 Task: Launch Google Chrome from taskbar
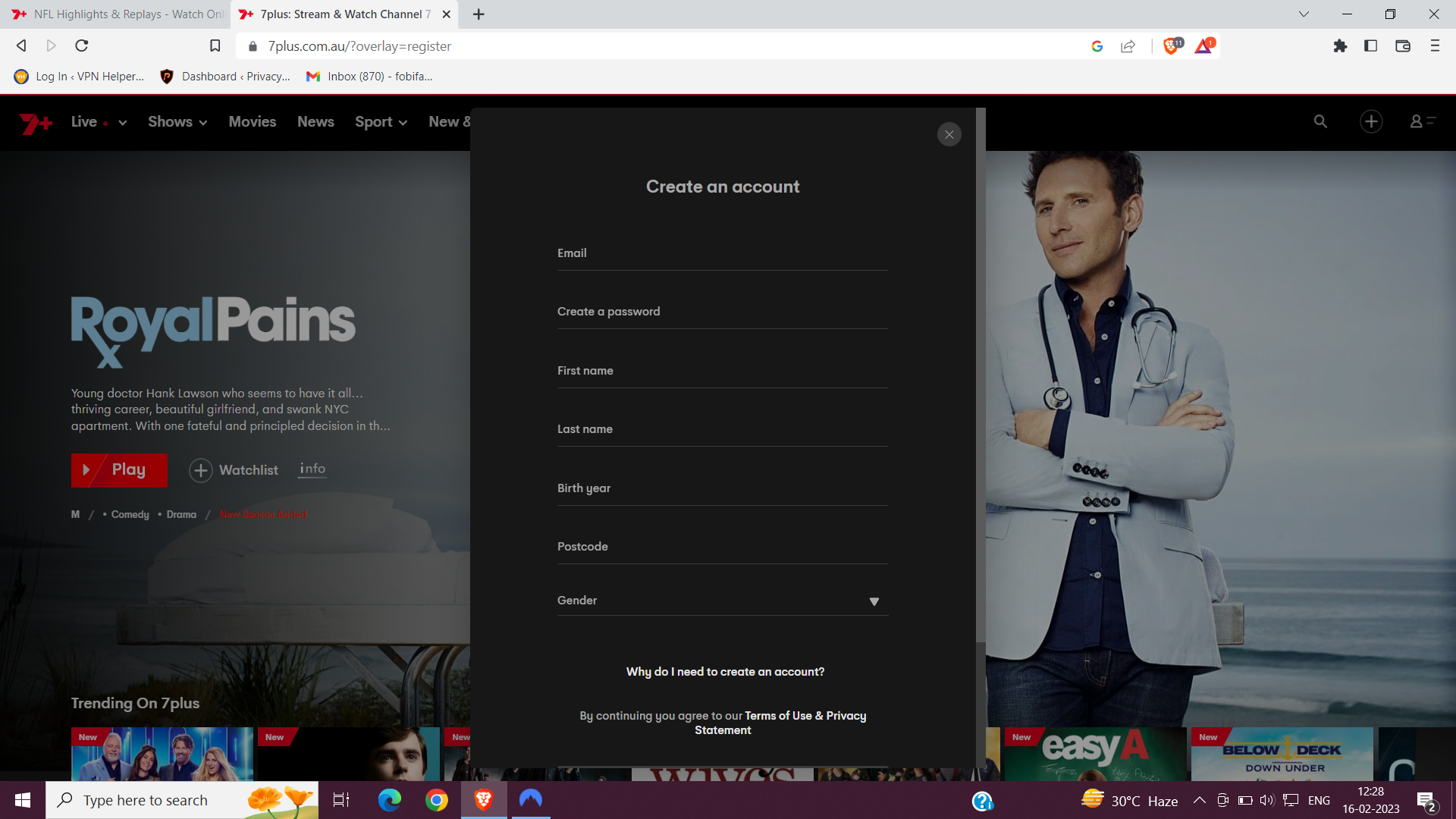[x=437, y=800]
